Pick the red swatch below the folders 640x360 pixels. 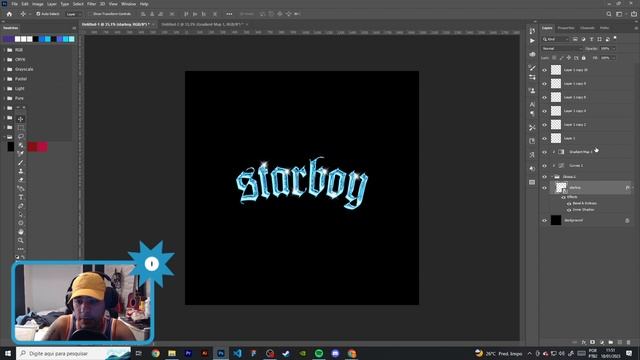pyautogui.click(x=32, y=147)
